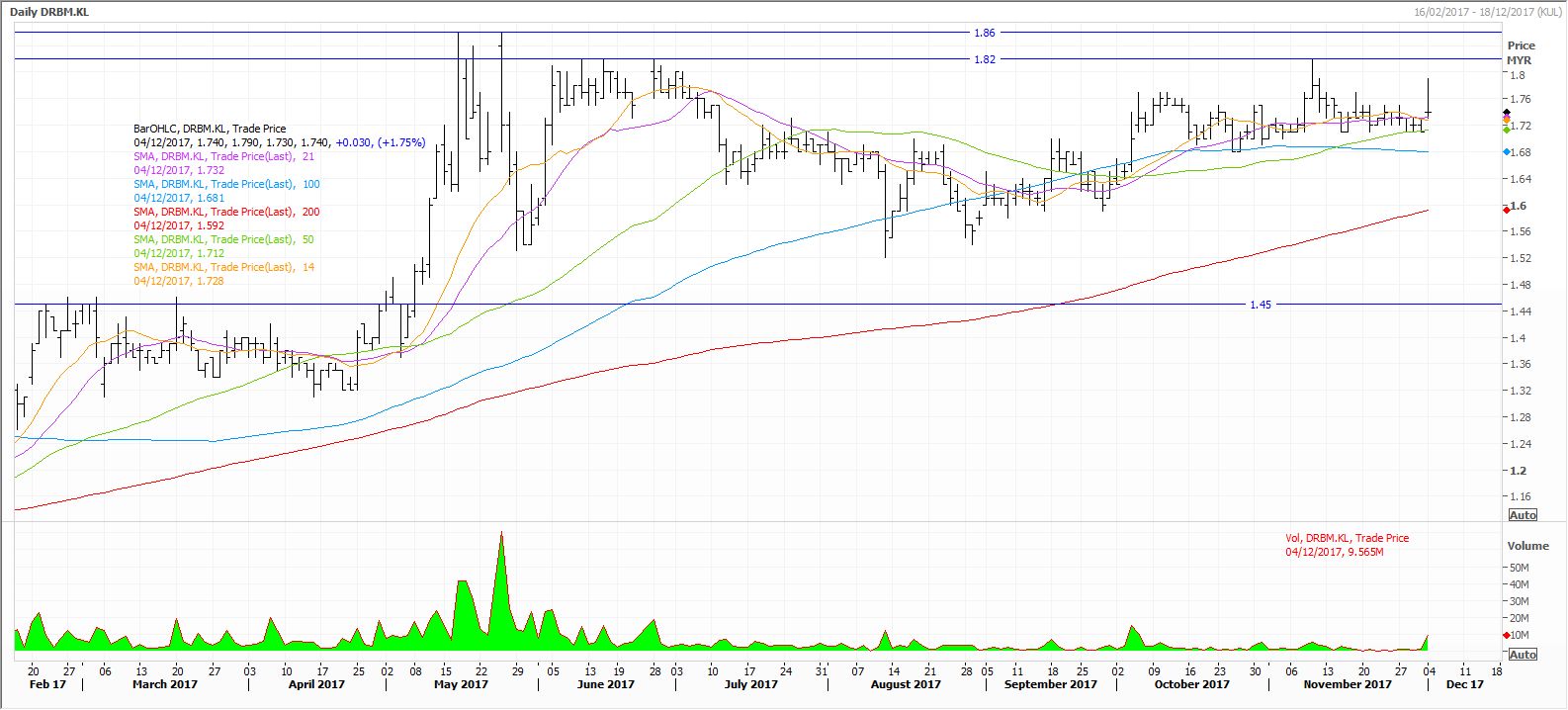Click the red 200 SMA price marker diamond
The width and height of the screenshot is (1568, 710).
coord(1505,209)
